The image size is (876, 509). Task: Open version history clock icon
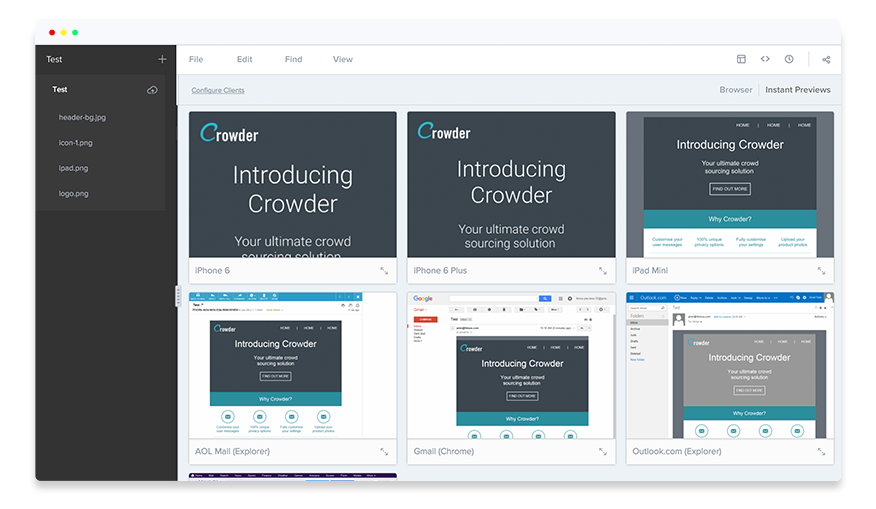789,59
